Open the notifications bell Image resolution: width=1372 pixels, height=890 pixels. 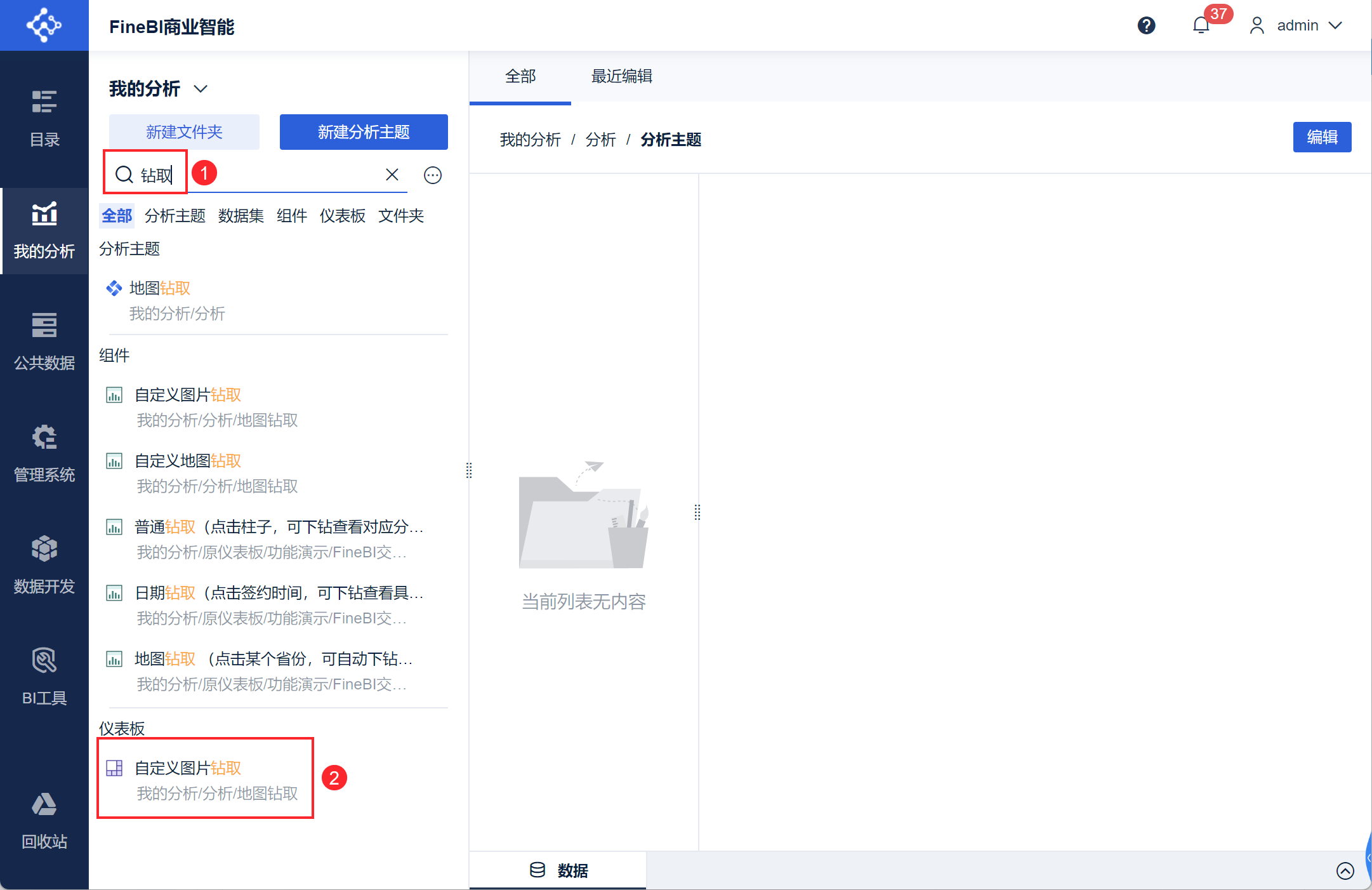click(x=1201, y=25)
